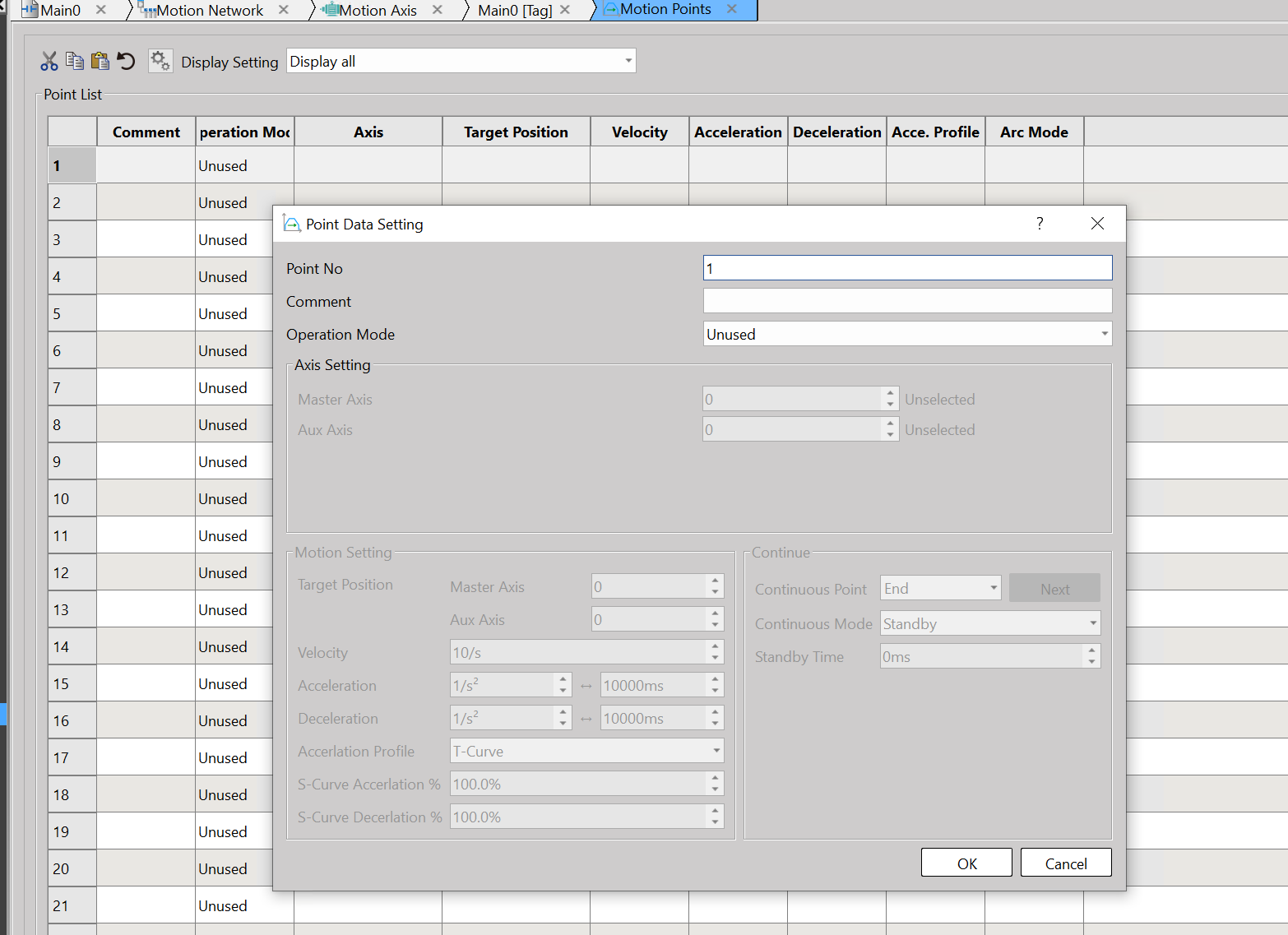Click the Copy icon in toolbar
Viewport: 1288px width, 935px height.
(75, 62)
